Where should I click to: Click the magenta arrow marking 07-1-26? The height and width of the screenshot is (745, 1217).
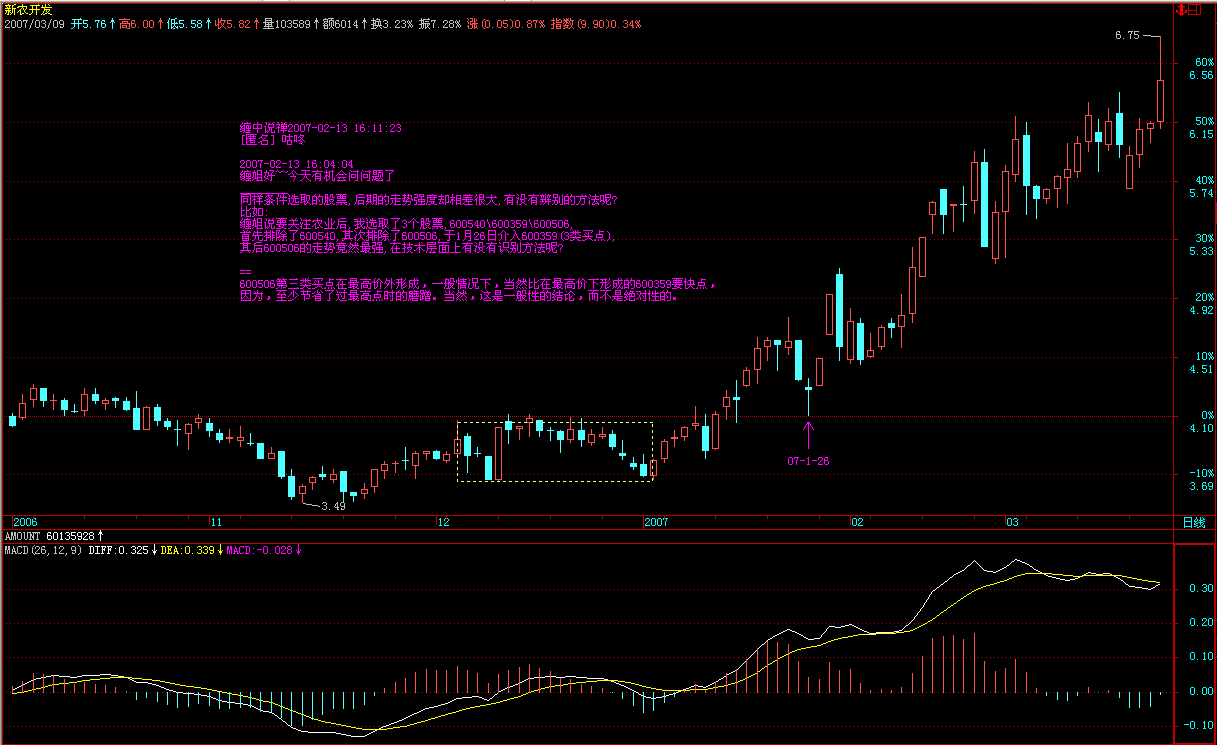(x=808, y=433)
